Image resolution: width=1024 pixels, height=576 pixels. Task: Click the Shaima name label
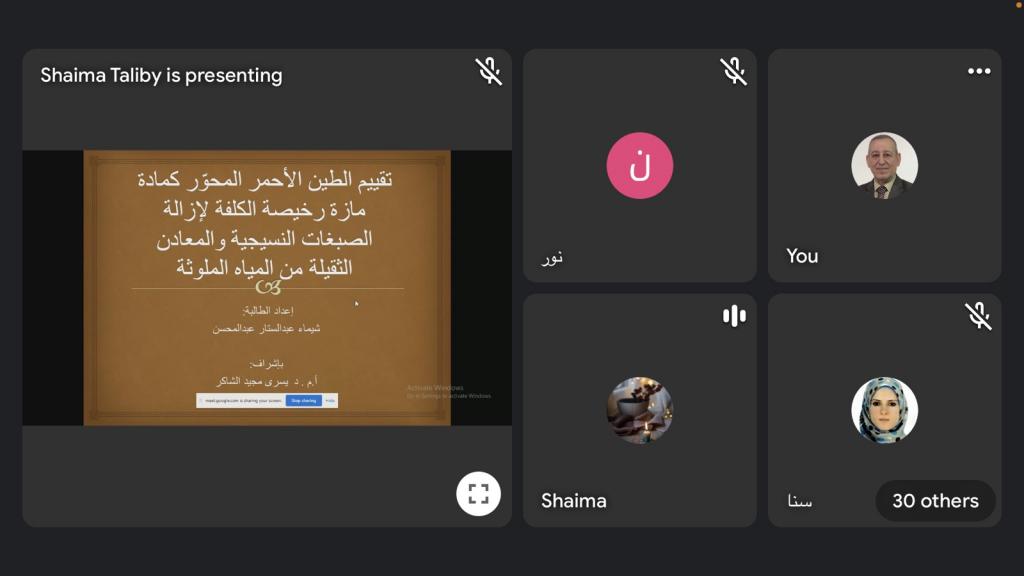[x=573, y=501]
